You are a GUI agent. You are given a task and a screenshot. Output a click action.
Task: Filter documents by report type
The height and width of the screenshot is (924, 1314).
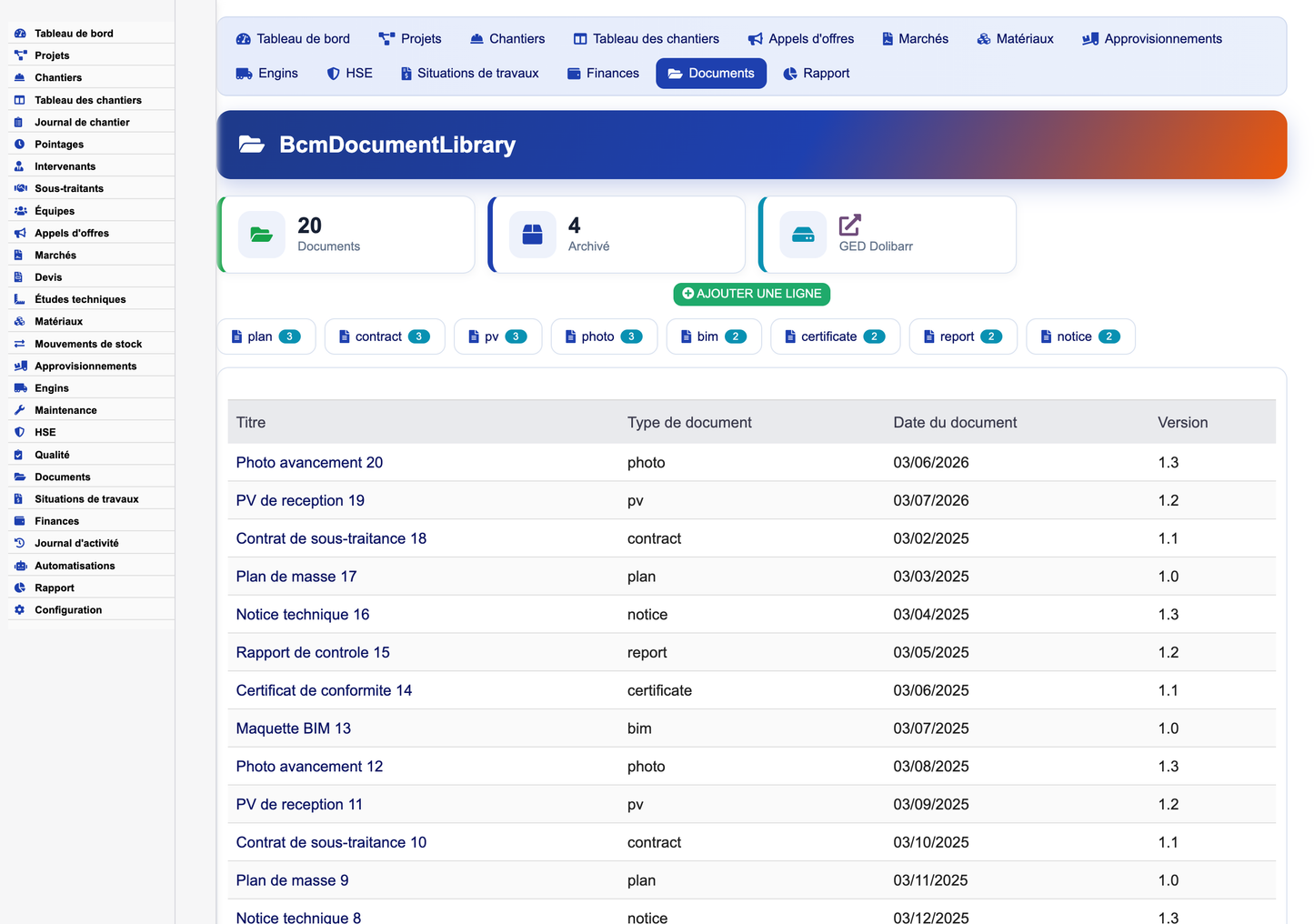point(963,336)
